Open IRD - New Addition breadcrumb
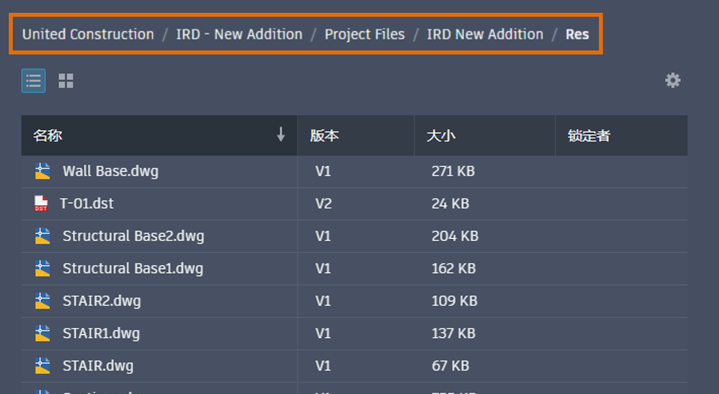Viewport: 719px width, 394px height. tap(239, 34)
